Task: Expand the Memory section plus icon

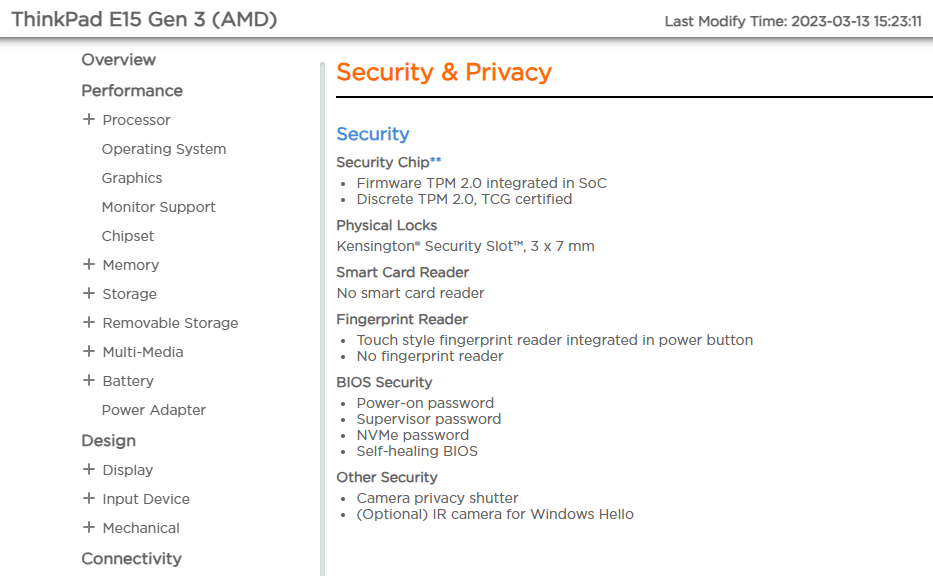Action: 89,264
